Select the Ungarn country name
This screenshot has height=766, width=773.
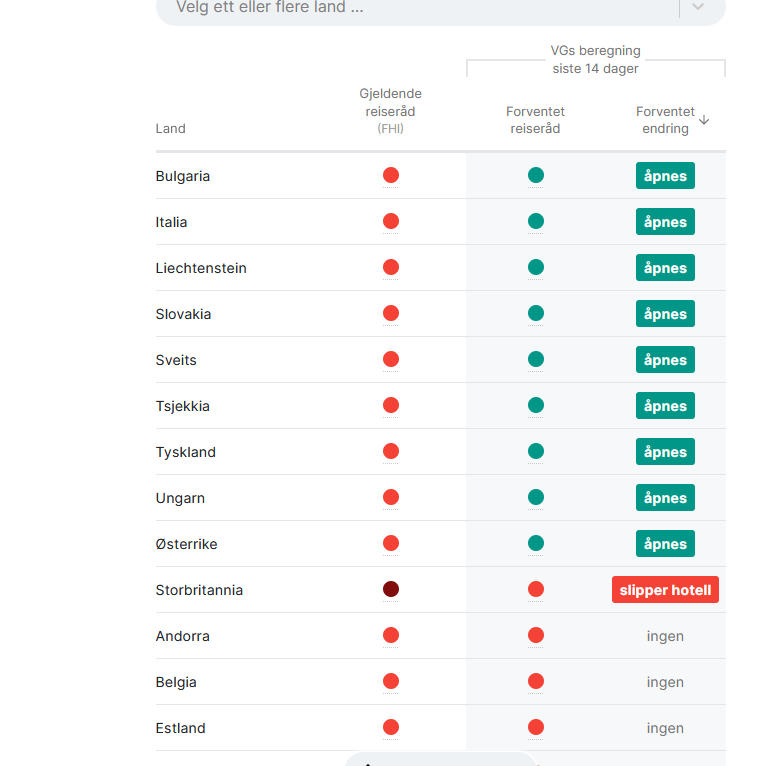pyautogui.click(x=181, y=498)
